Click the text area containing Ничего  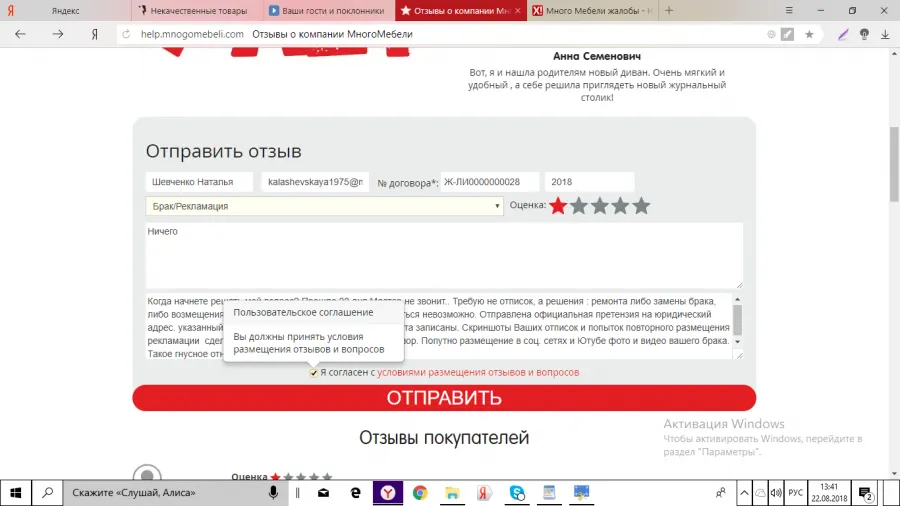click(x=444, y=256)
